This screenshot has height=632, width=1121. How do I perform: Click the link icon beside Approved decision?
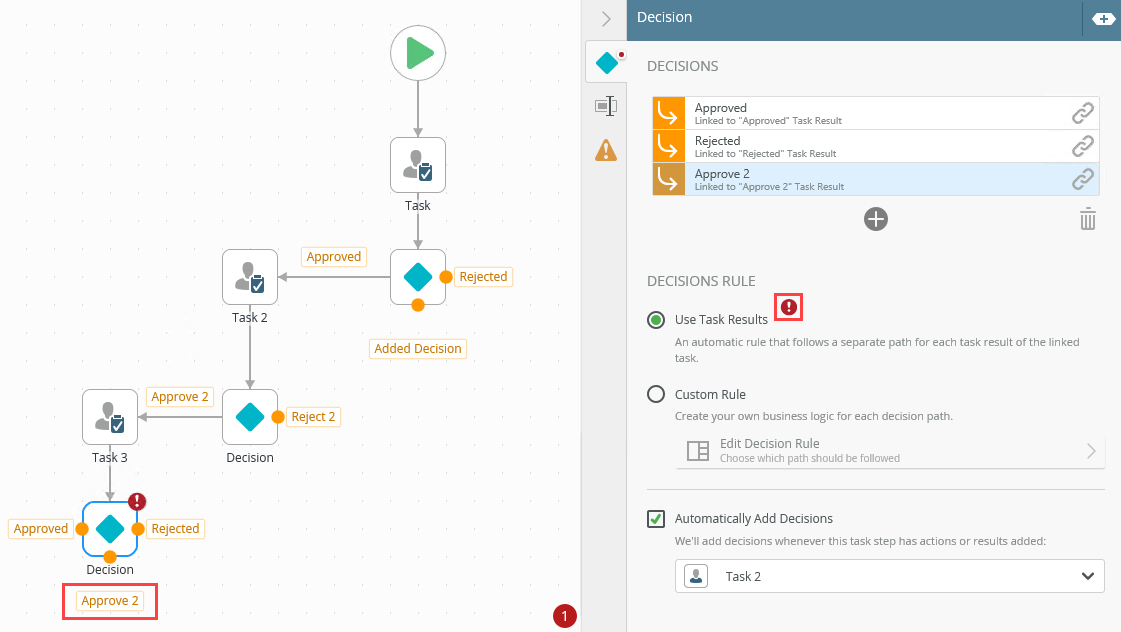[x=1083, y=113]
